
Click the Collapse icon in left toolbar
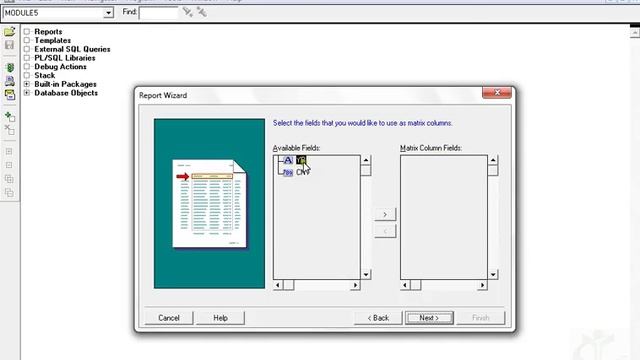tap(9, 165)
